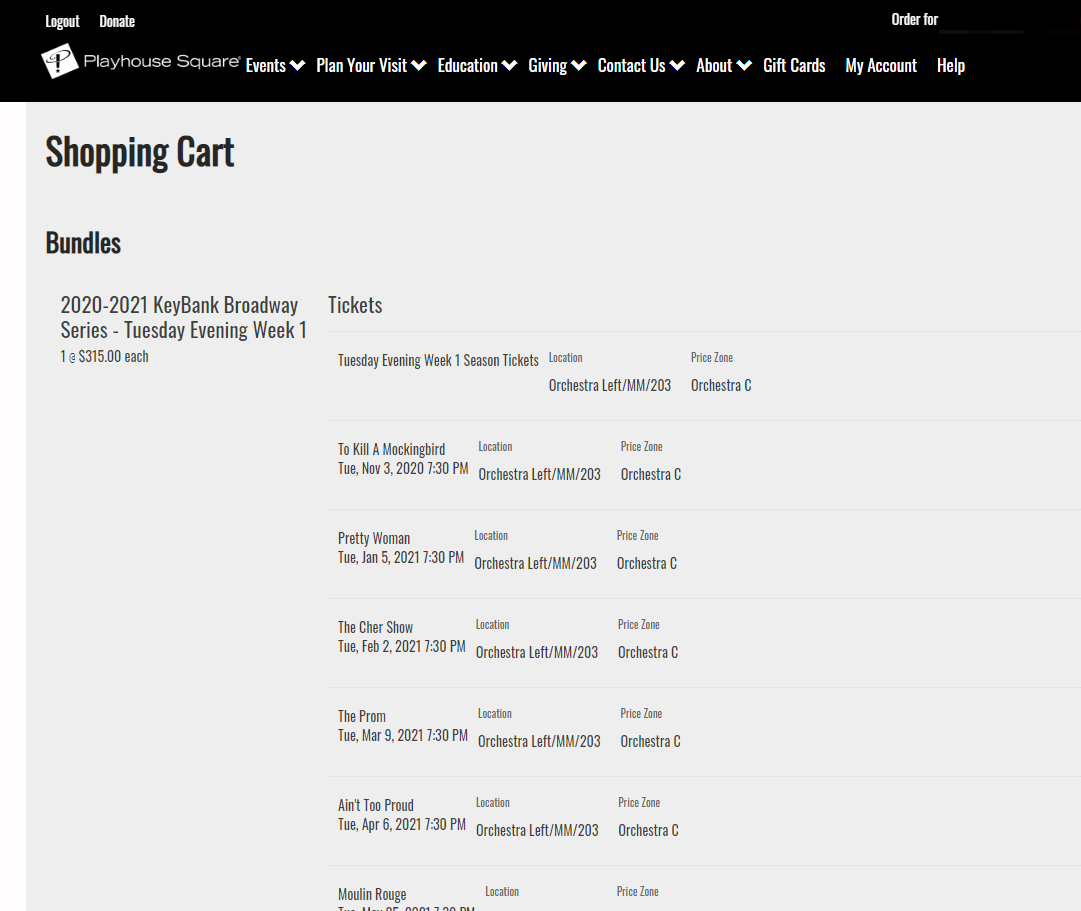Click the '1 @ $315.00 each' price text

pos(105,357)
